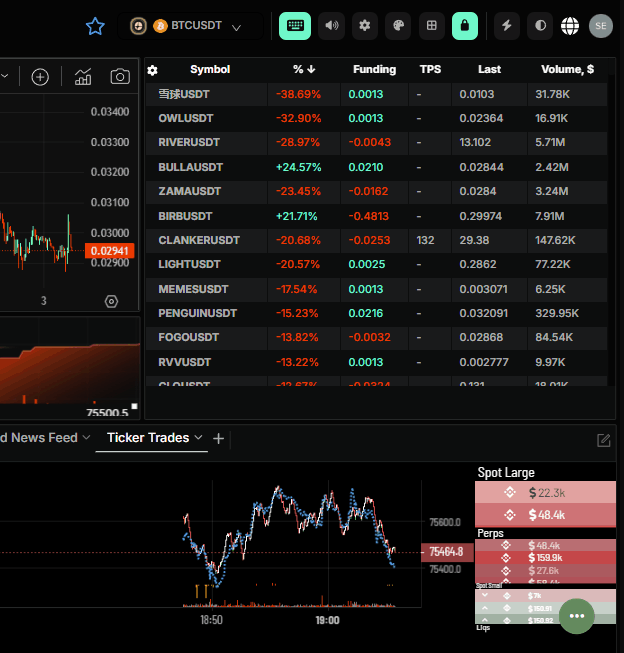Toggle the keyboard hotkeys button
This screenshot has width=624, height=653.
(x=295, y=26)
